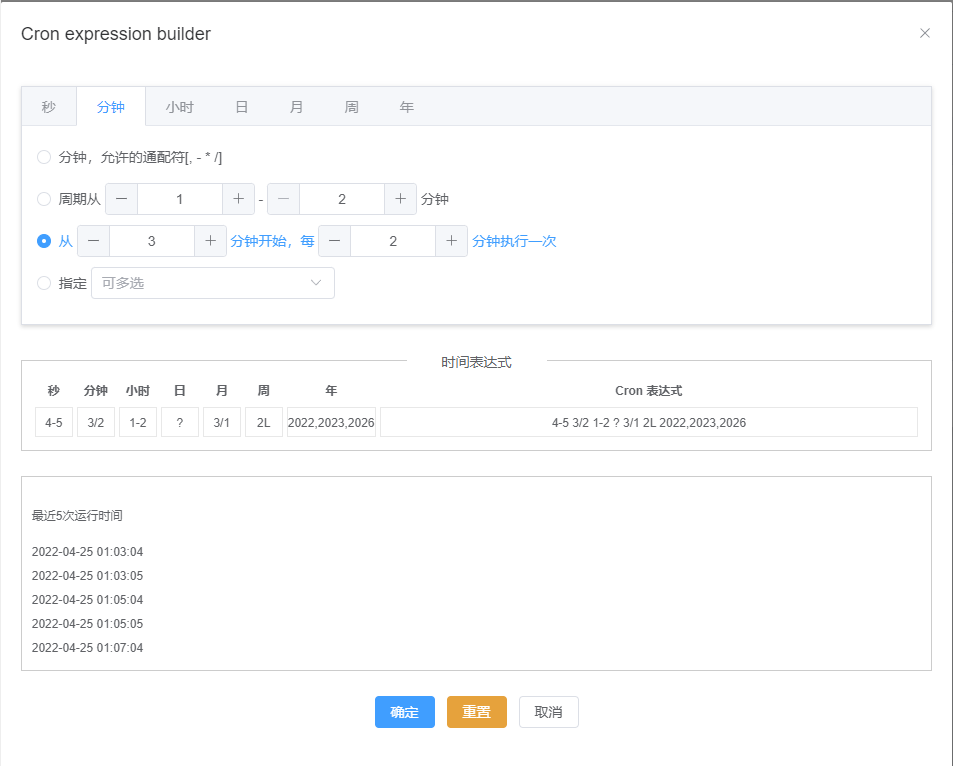Click the 确定 button
Image resolution: width=953 pixels, height=766 pixels.
[405, 712]
